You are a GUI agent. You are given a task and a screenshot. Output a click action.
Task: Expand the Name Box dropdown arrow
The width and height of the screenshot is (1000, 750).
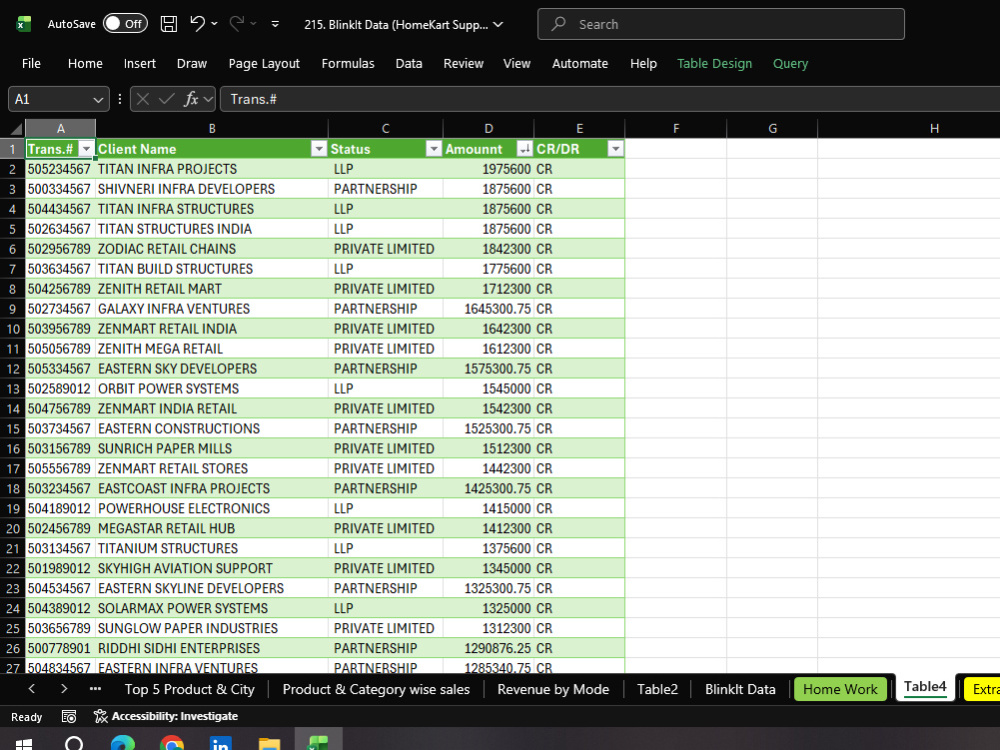point(98,100)
